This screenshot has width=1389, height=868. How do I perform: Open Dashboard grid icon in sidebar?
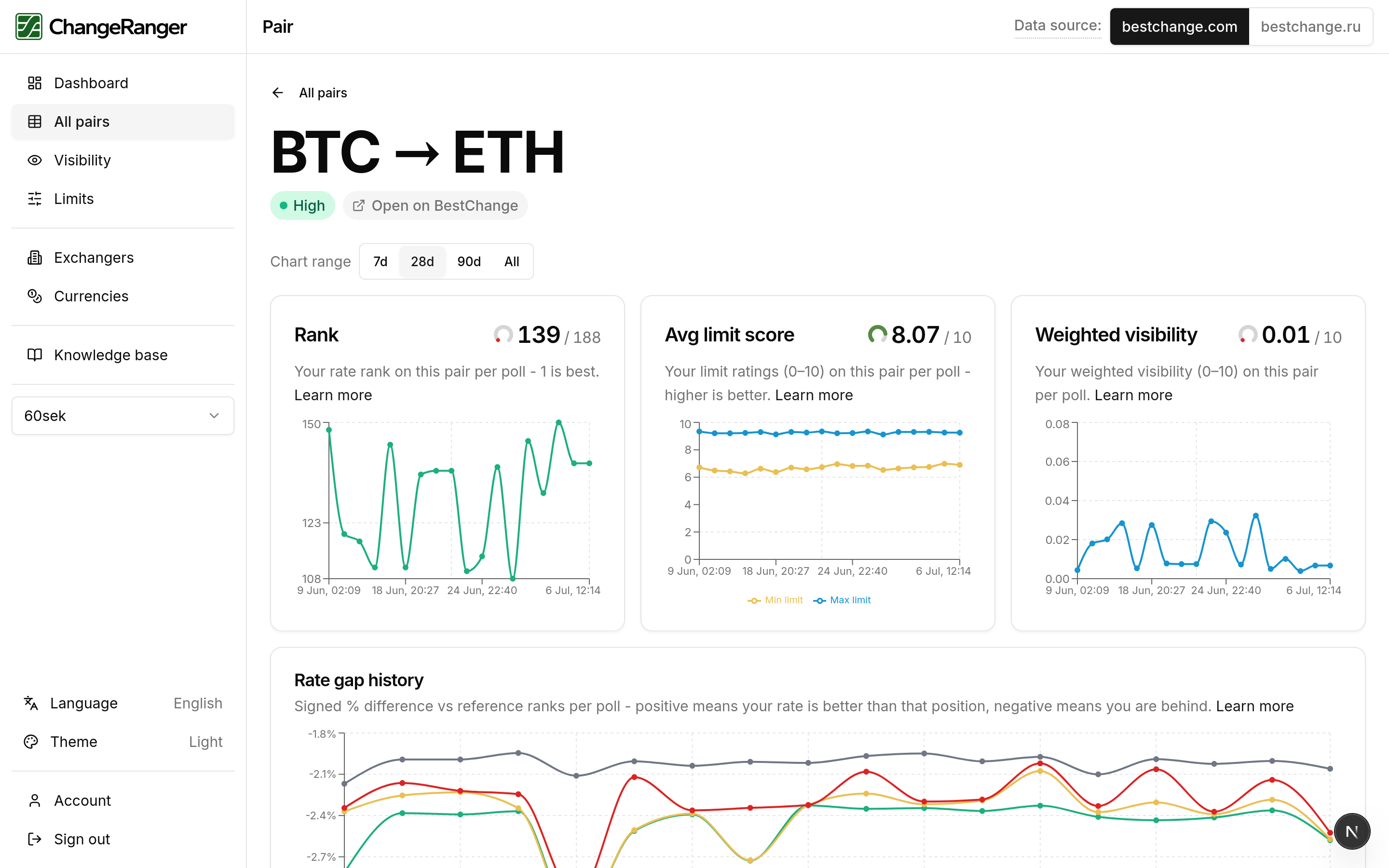(34, 83)
